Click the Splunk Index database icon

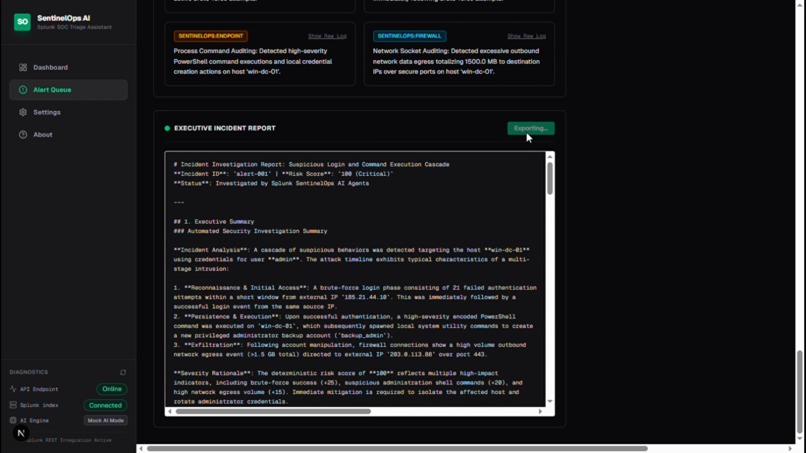tap(13, 405)
